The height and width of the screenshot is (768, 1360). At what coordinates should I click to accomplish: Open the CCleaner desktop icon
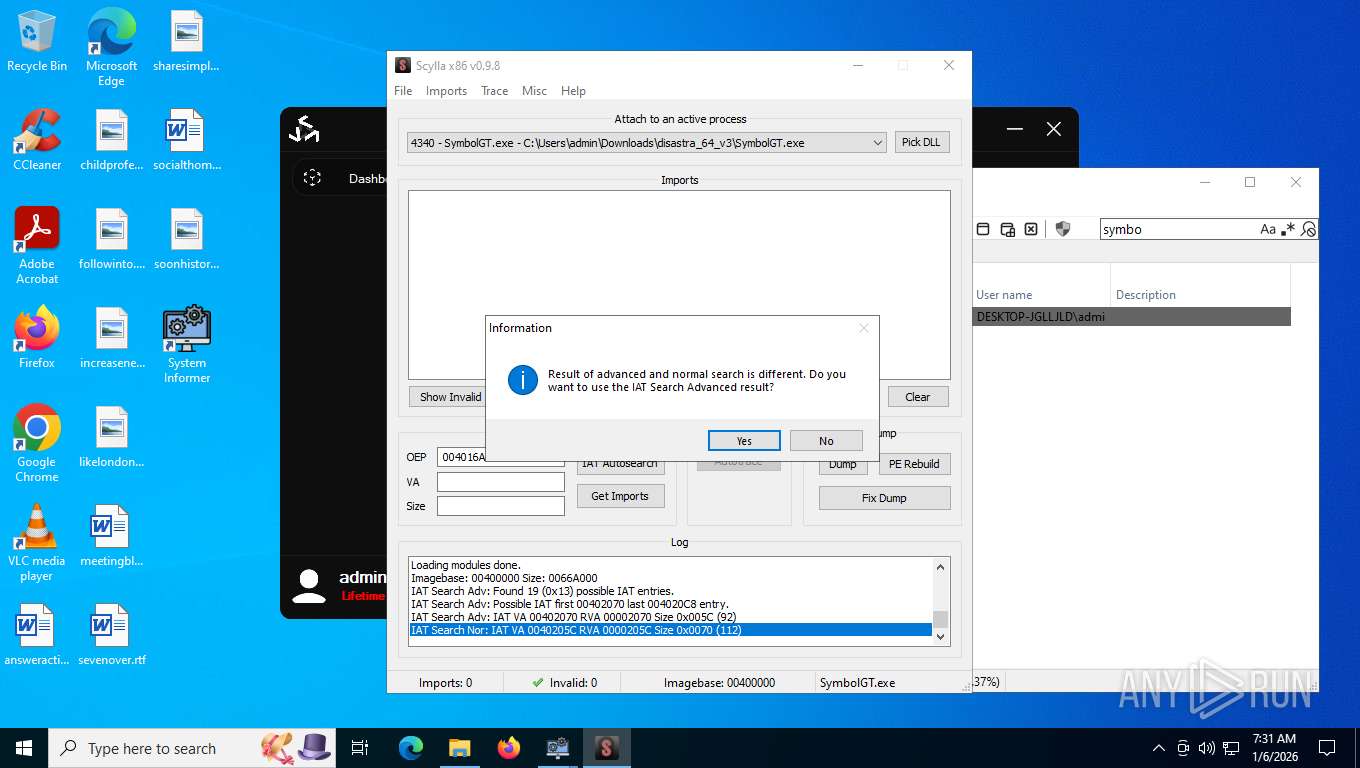pyautogui.click(x=37, y=140)
